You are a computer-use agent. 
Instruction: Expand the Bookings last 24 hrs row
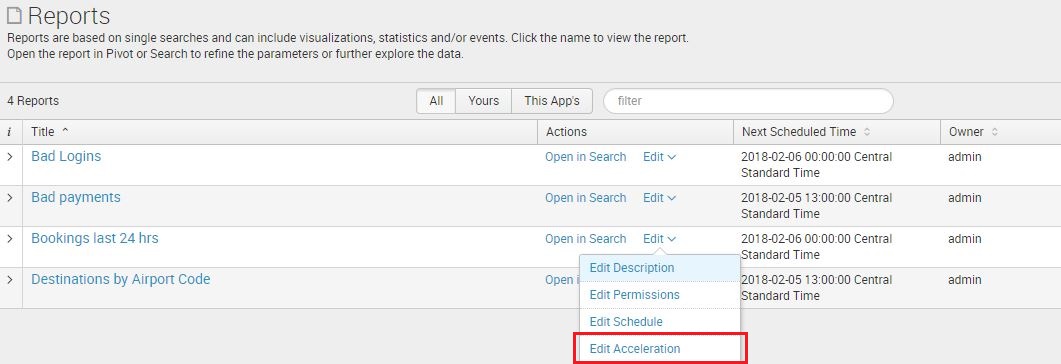pos(9,239)
